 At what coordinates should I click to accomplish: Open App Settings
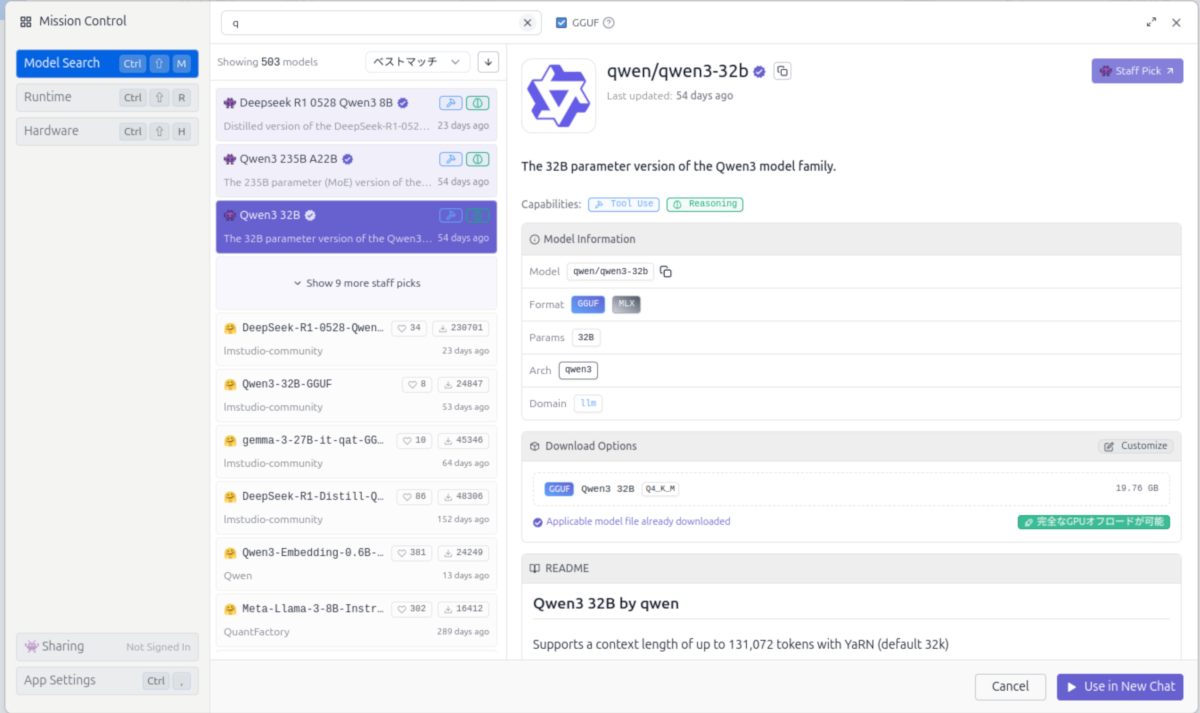coord(107,681)
